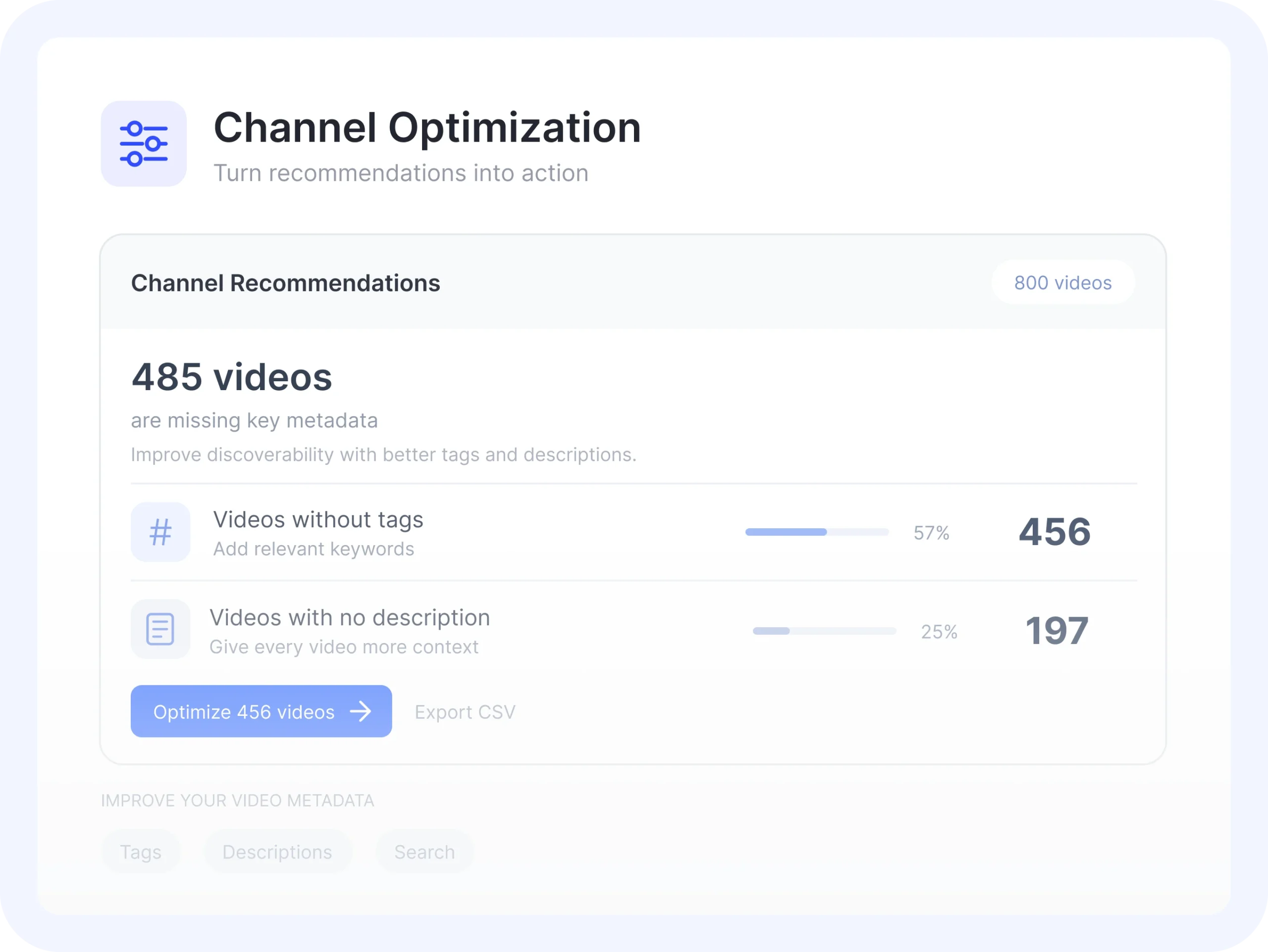Click the 57% percentage label
1268x952 pixels.
click(x=932, y=533)
